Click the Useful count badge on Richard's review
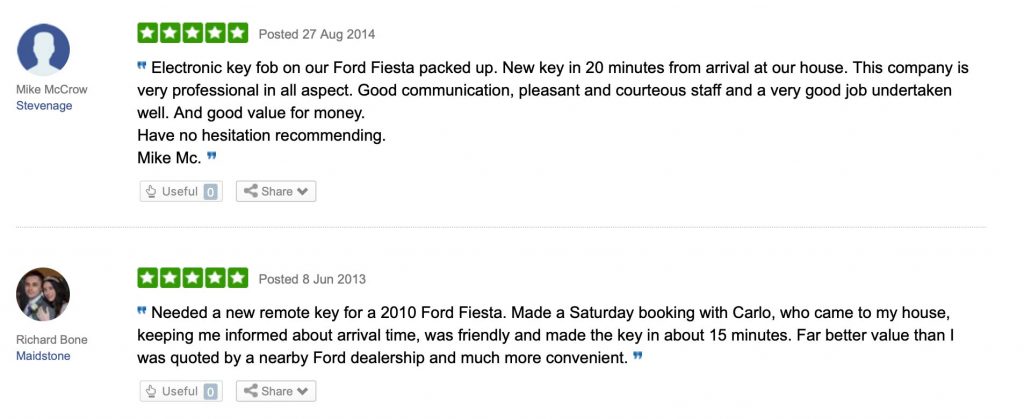1024x419 pixels. coord(211,392)
